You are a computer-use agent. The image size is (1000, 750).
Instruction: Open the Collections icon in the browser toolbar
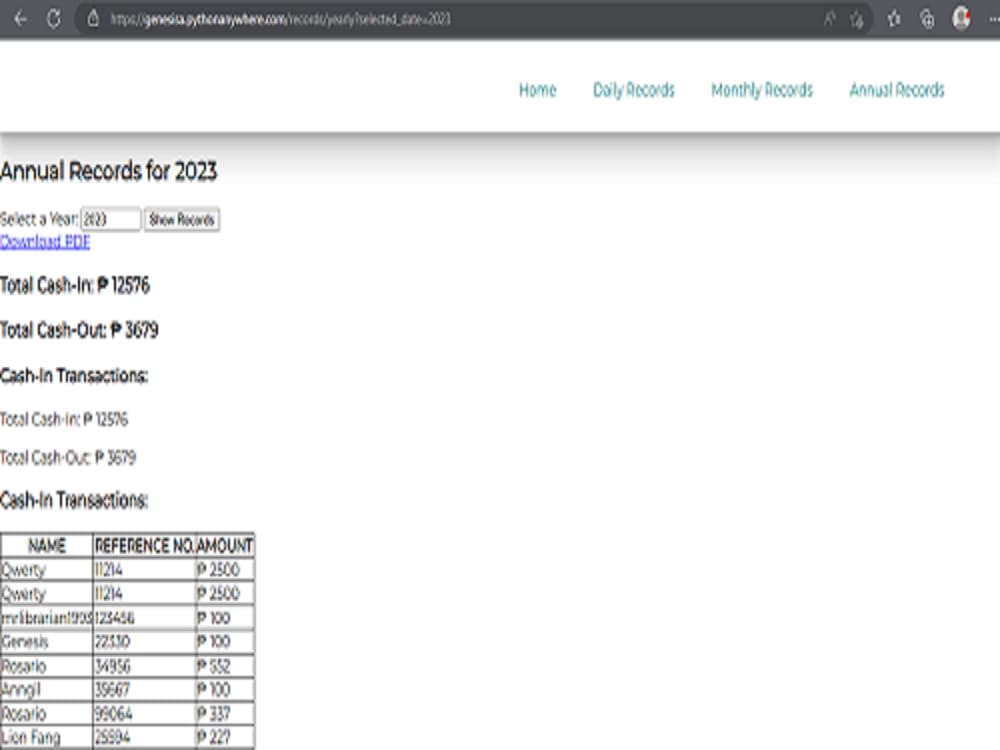point(927,19)
